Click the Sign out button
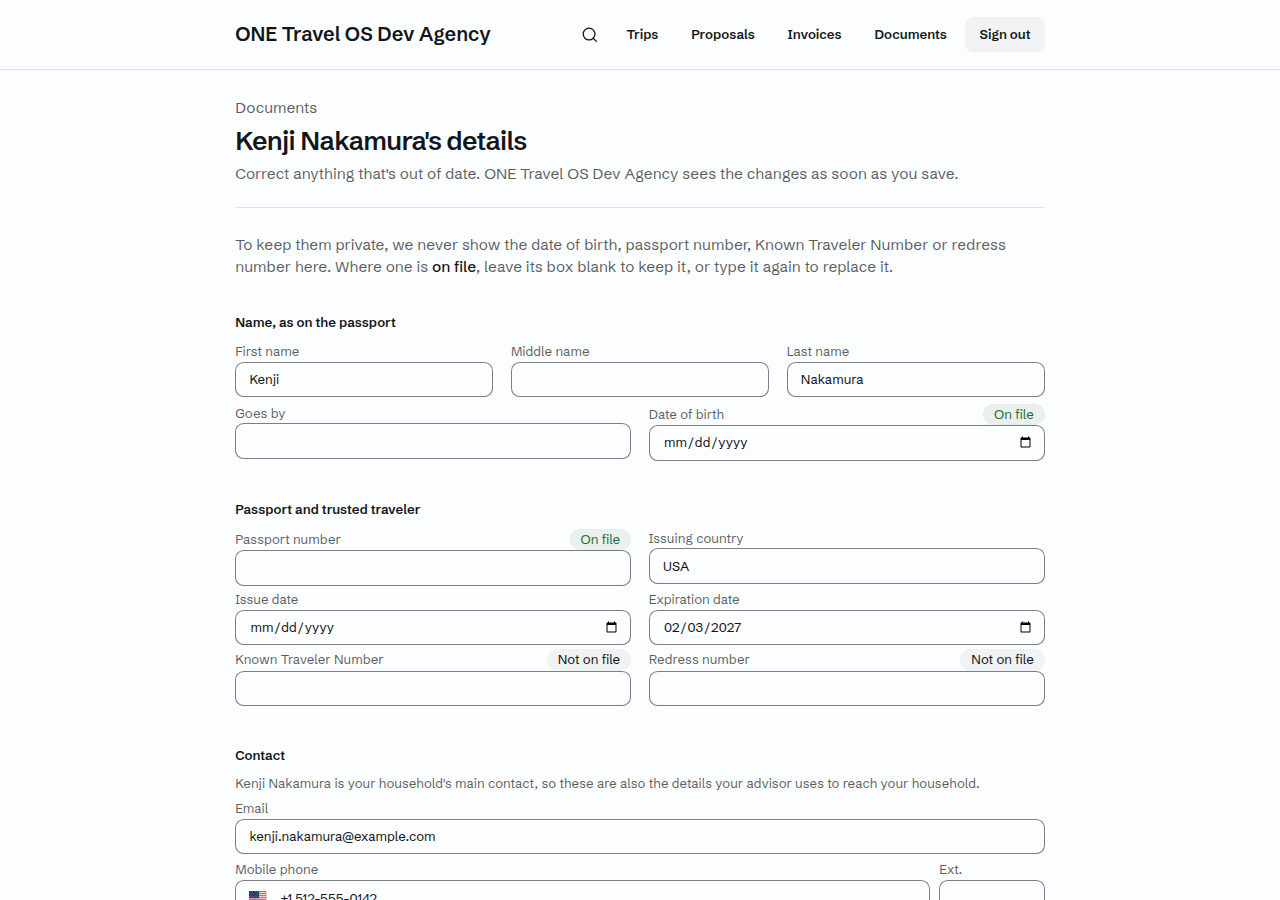Screen dimensions: 1280x900 (1005, 35)
